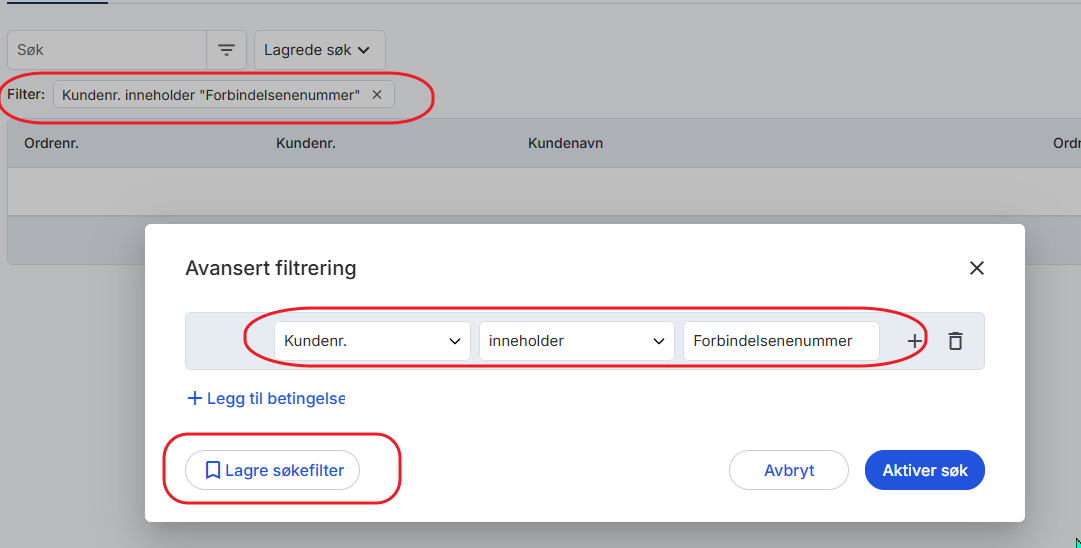1081x548 pixels.
Task: Select the Kundenavn column header
Action: tap(565, 143)
